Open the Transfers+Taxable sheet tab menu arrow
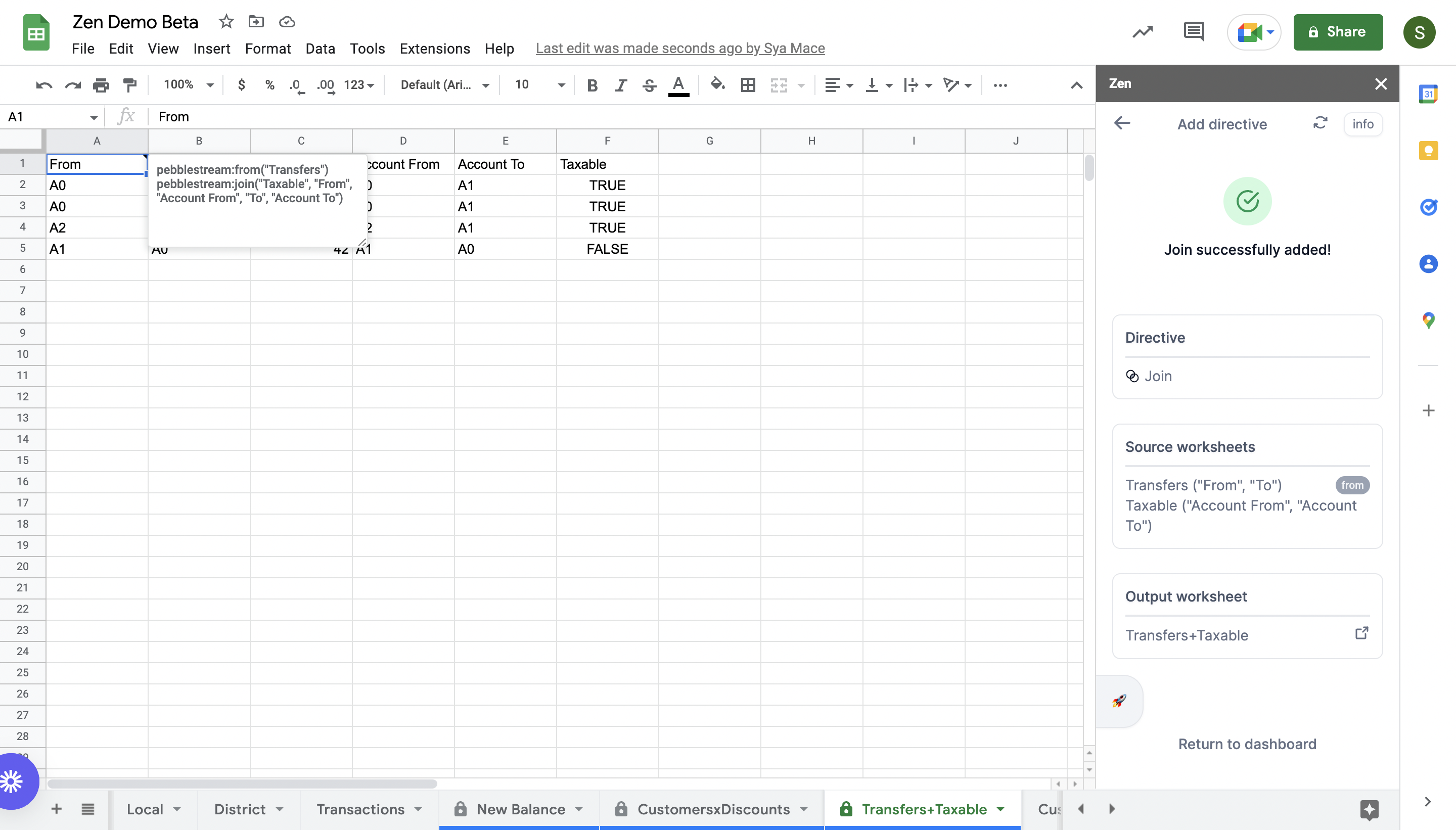This screenshot has width=1456, height=830. pos(1000,809)
